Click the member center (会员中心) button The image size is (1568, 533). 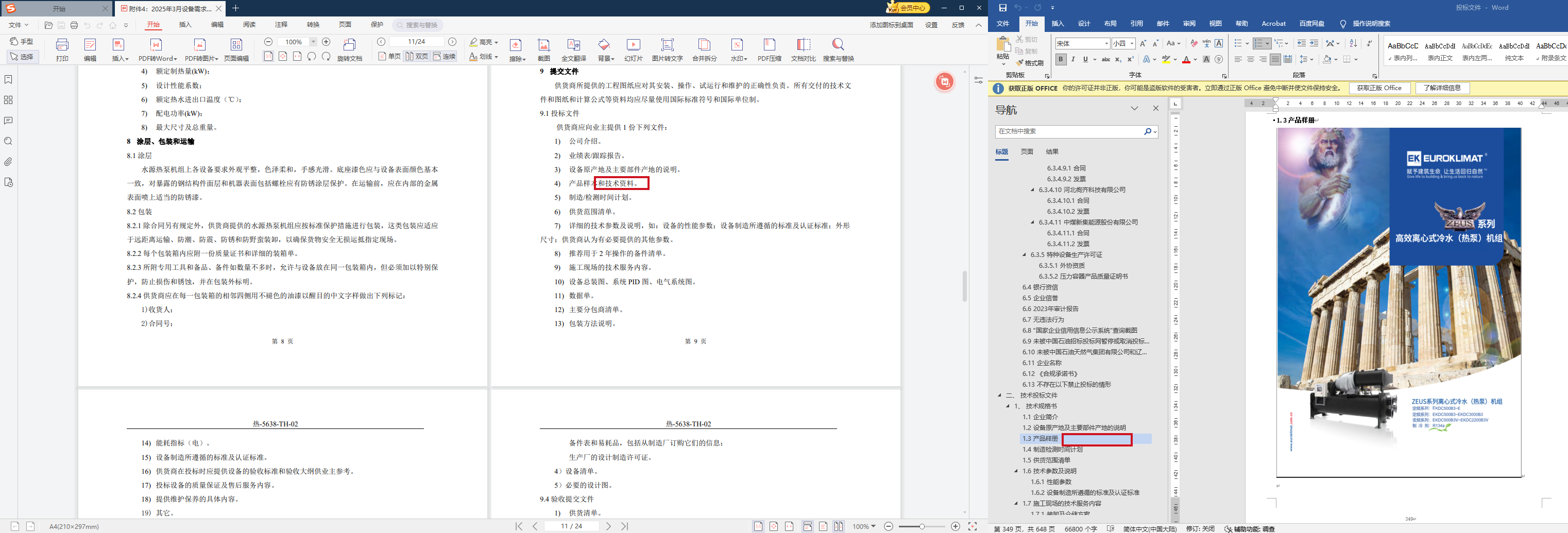tap(908, 8)
